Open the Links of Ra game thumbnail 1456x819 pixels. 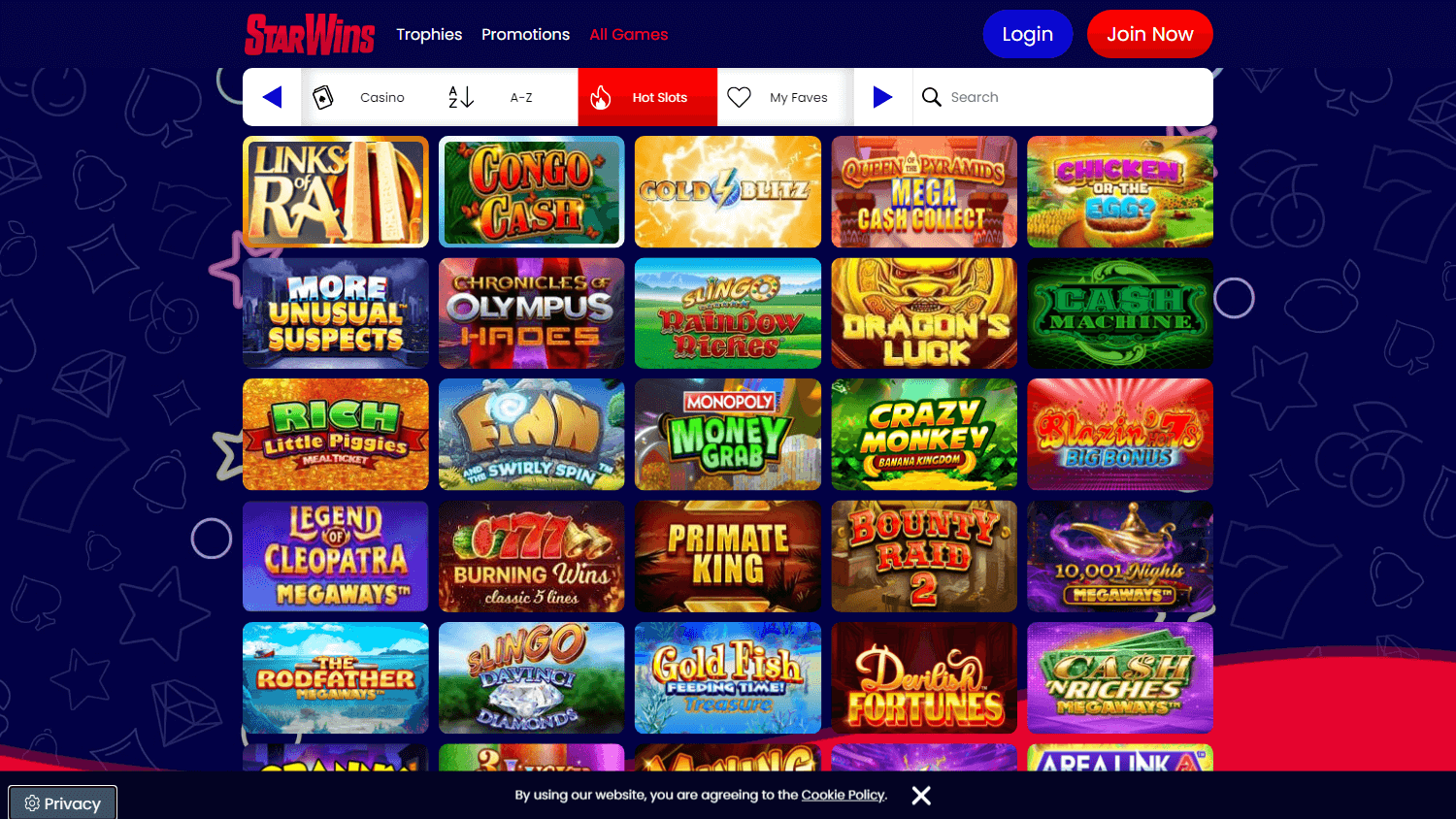tap(336, 192)
